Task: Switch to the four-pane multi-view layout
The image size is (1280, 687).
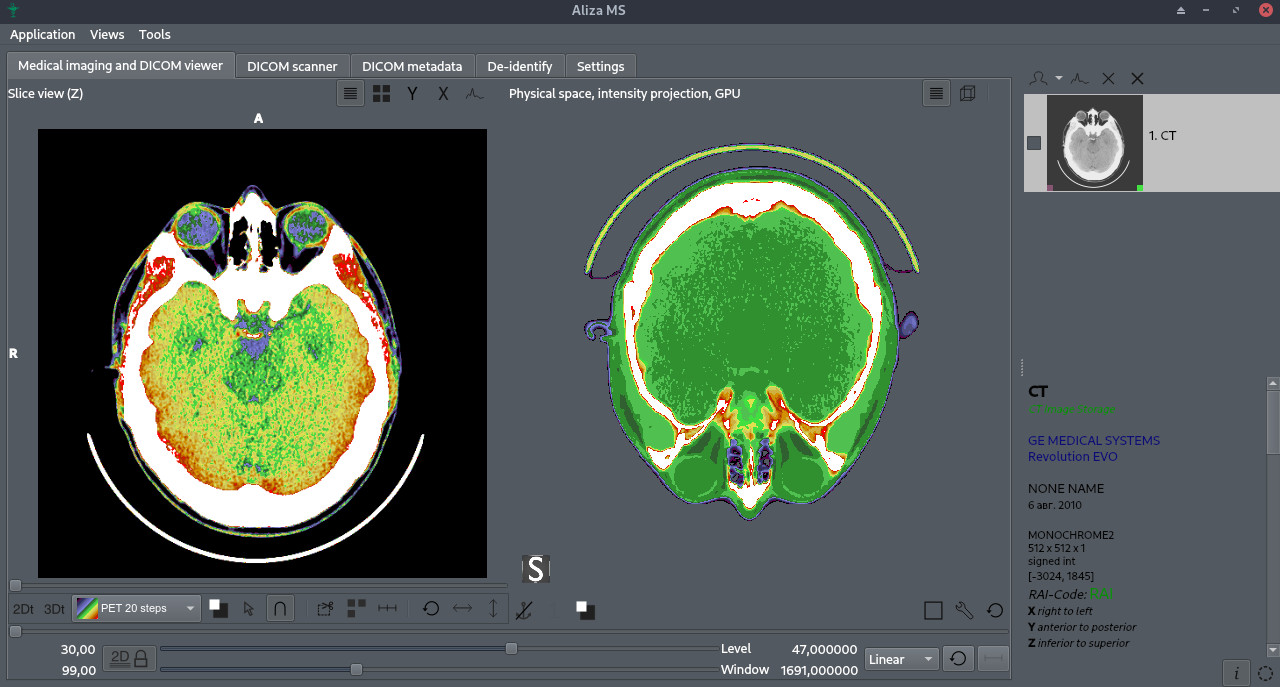Action: [x=381, y=93]
